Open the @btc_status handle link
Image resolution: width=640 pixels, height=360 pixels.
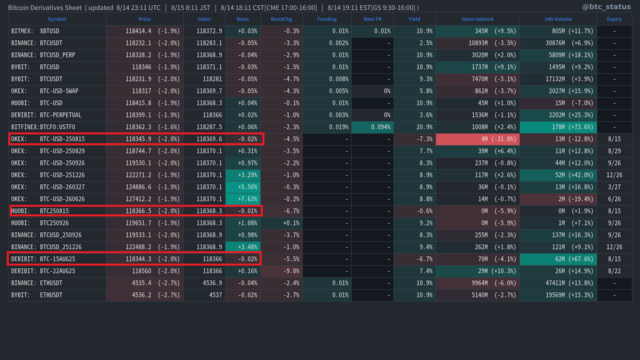coord(606,7)
